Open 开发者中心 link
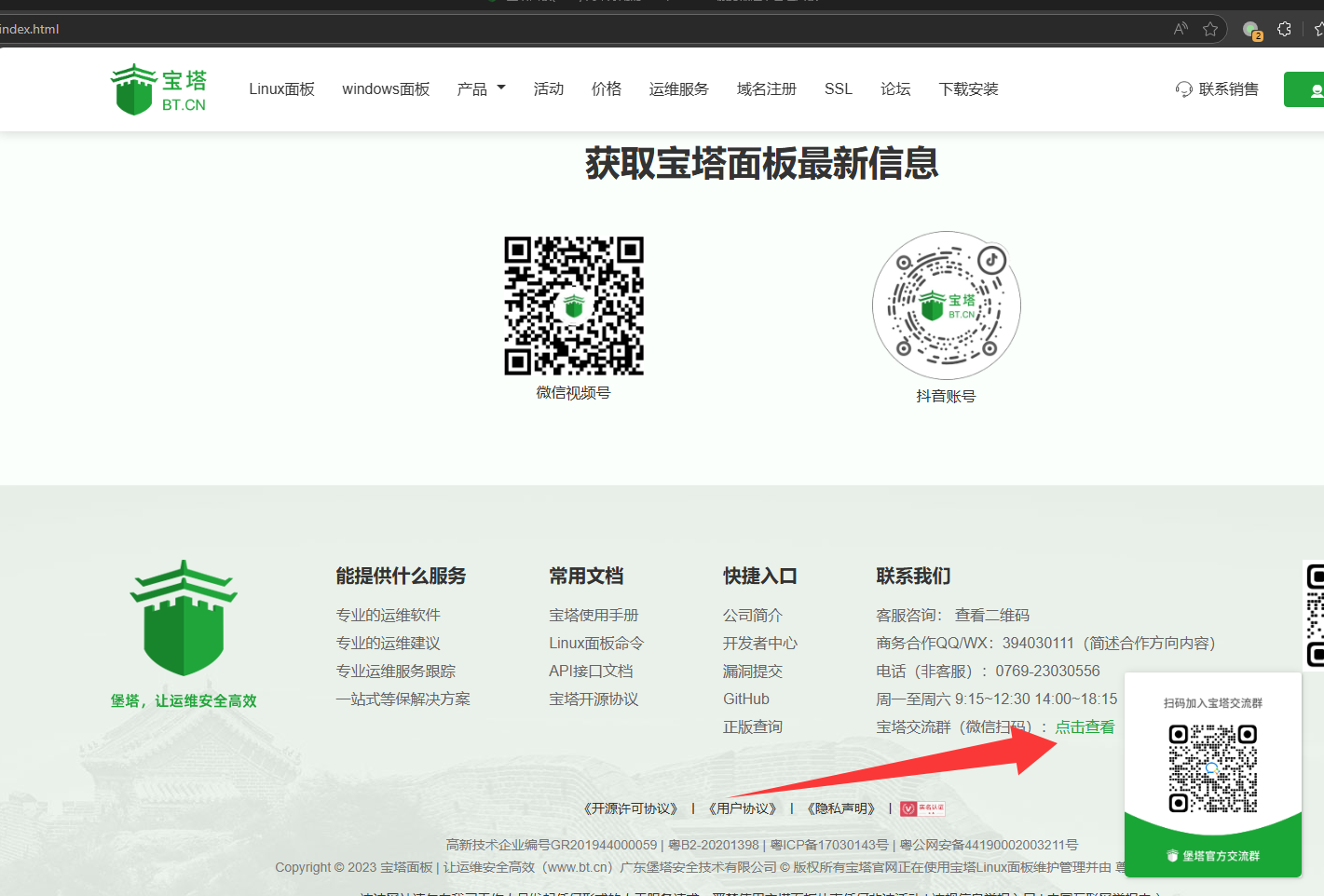Viewport: 1324px width, 896px height. tap(760, 644)
